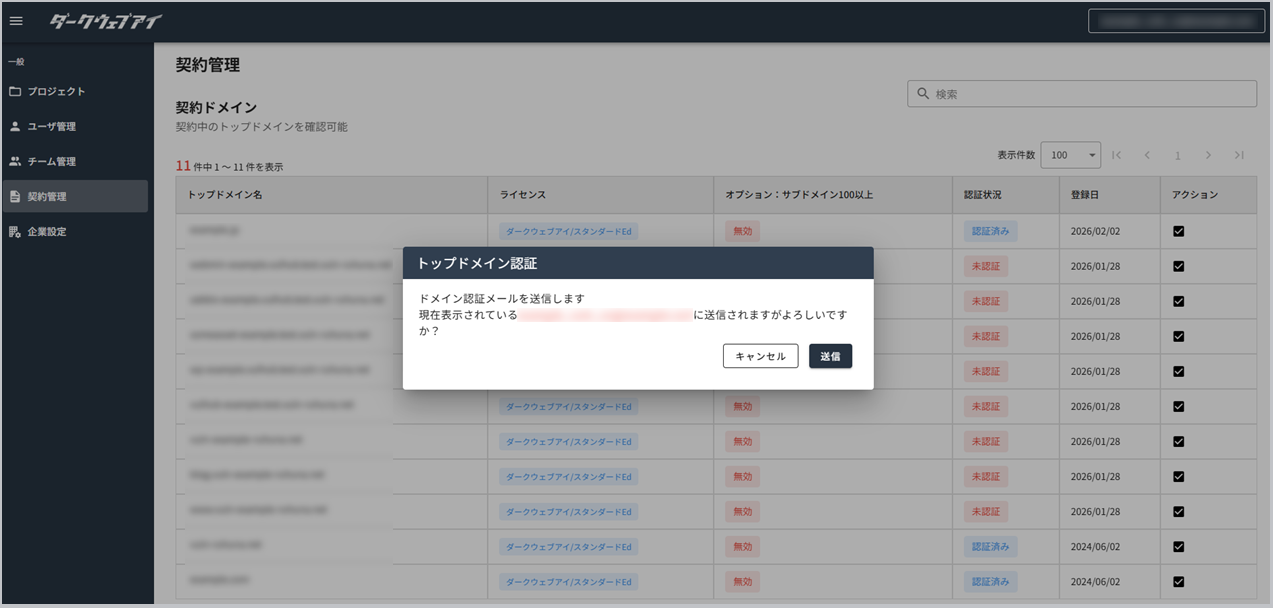Jump to first page via the |< icon
This screenshot has height=608, width=1273.
[x=1117, y=155]
